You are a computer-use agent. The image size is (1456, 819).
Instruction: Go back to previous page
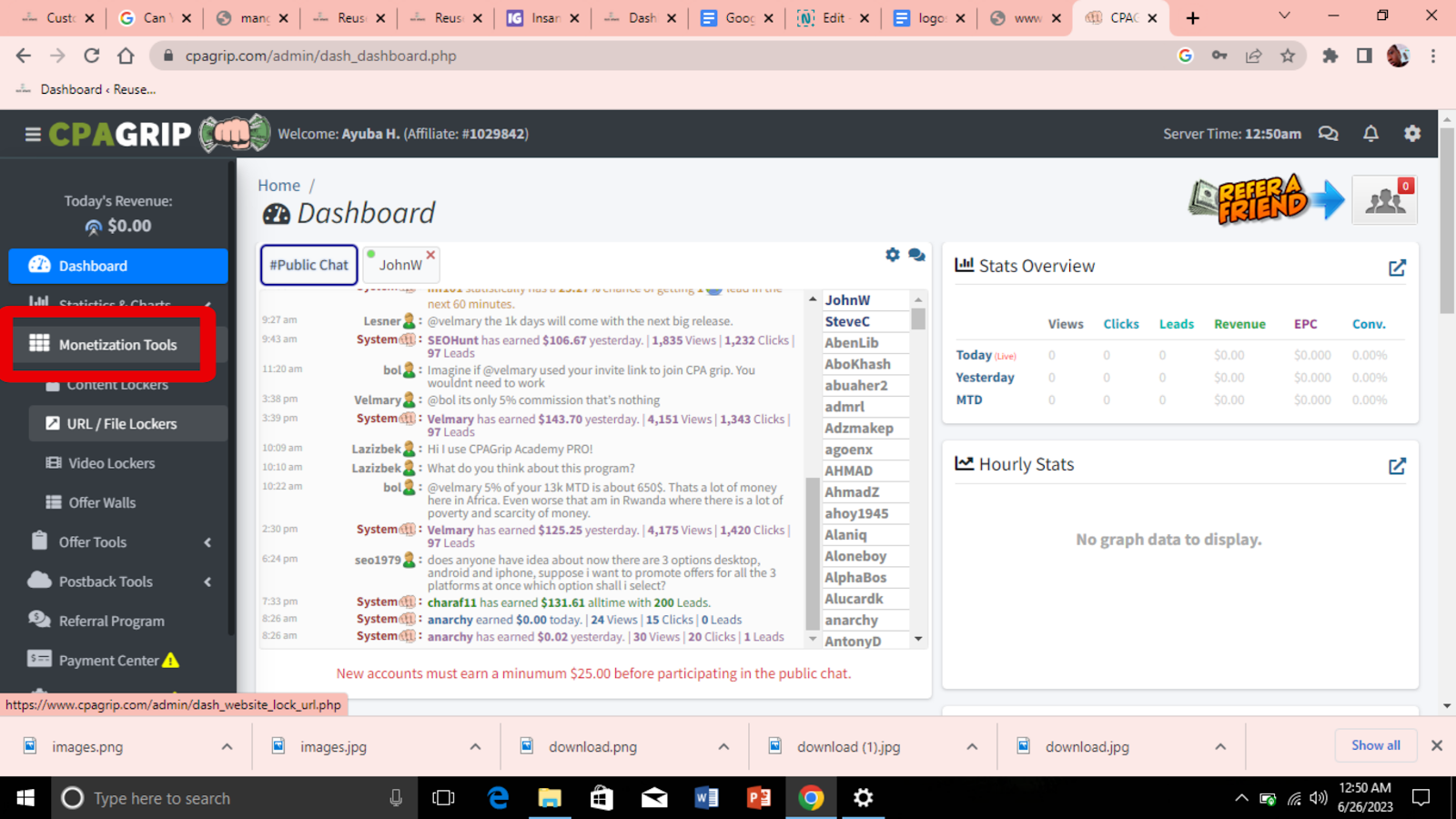(x=23, y=56)
